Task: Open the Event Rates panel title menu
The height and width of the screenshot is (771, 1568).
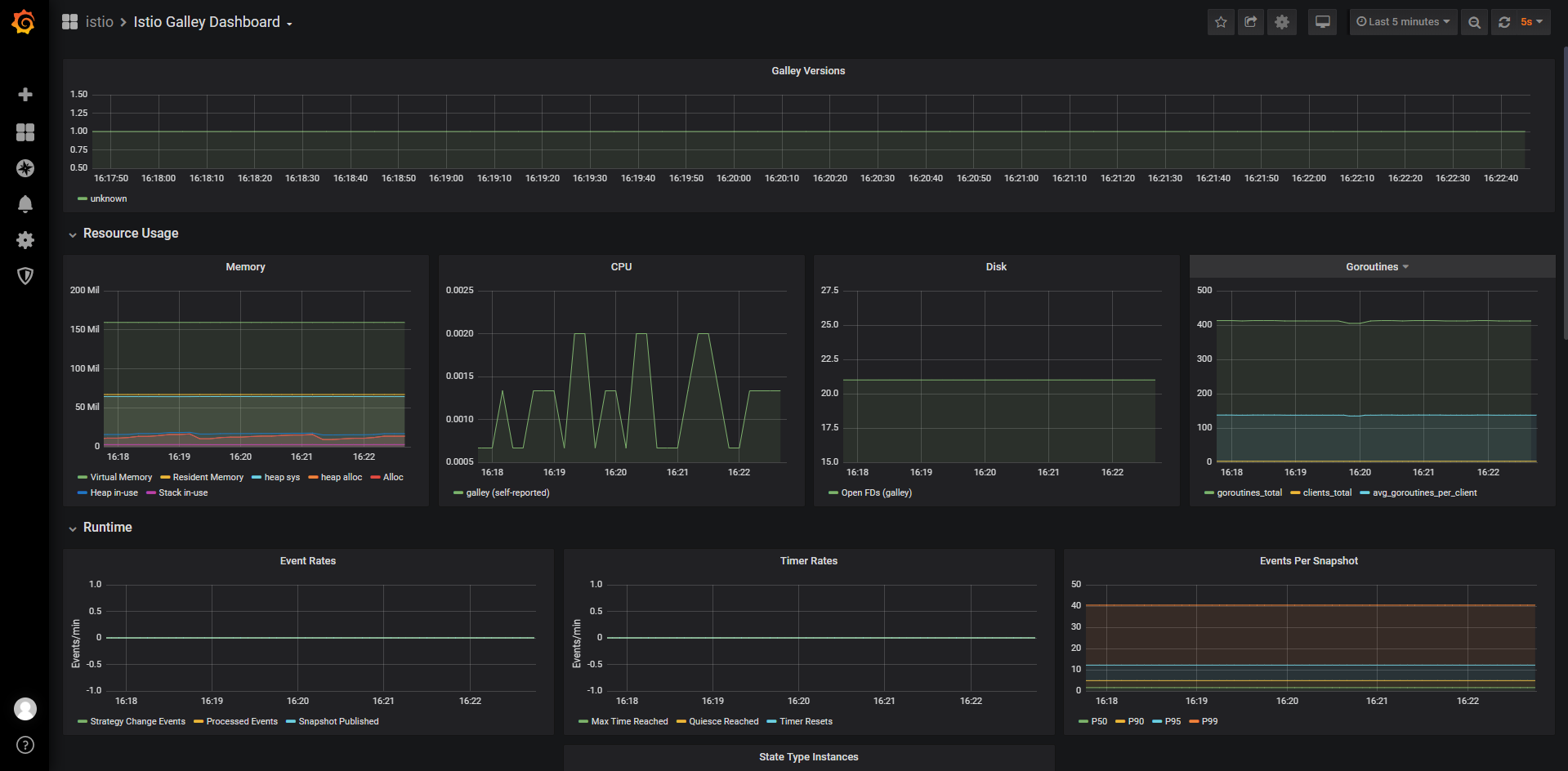Action: coord(308,561)
